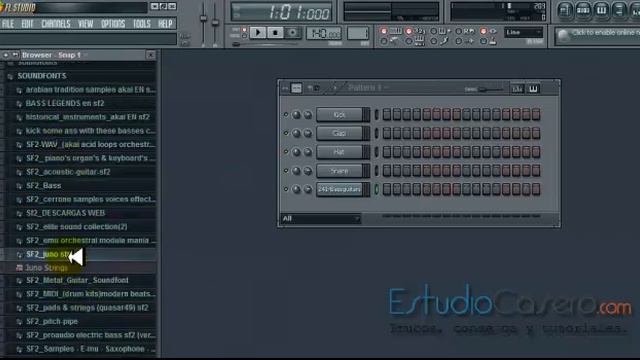Adjust the Kick channel pan knob
Image resolution: width=640 pixels, height=360 pixels.
click(x=296, y=115)
